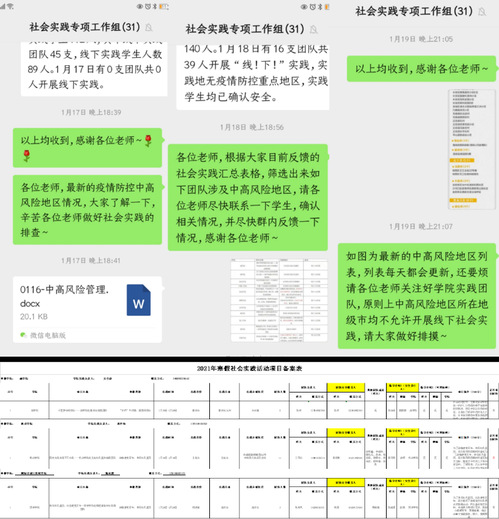Tap the green 微信电脑版 source icon
This screenshot has width=499, height=519.
pos(23,335)
